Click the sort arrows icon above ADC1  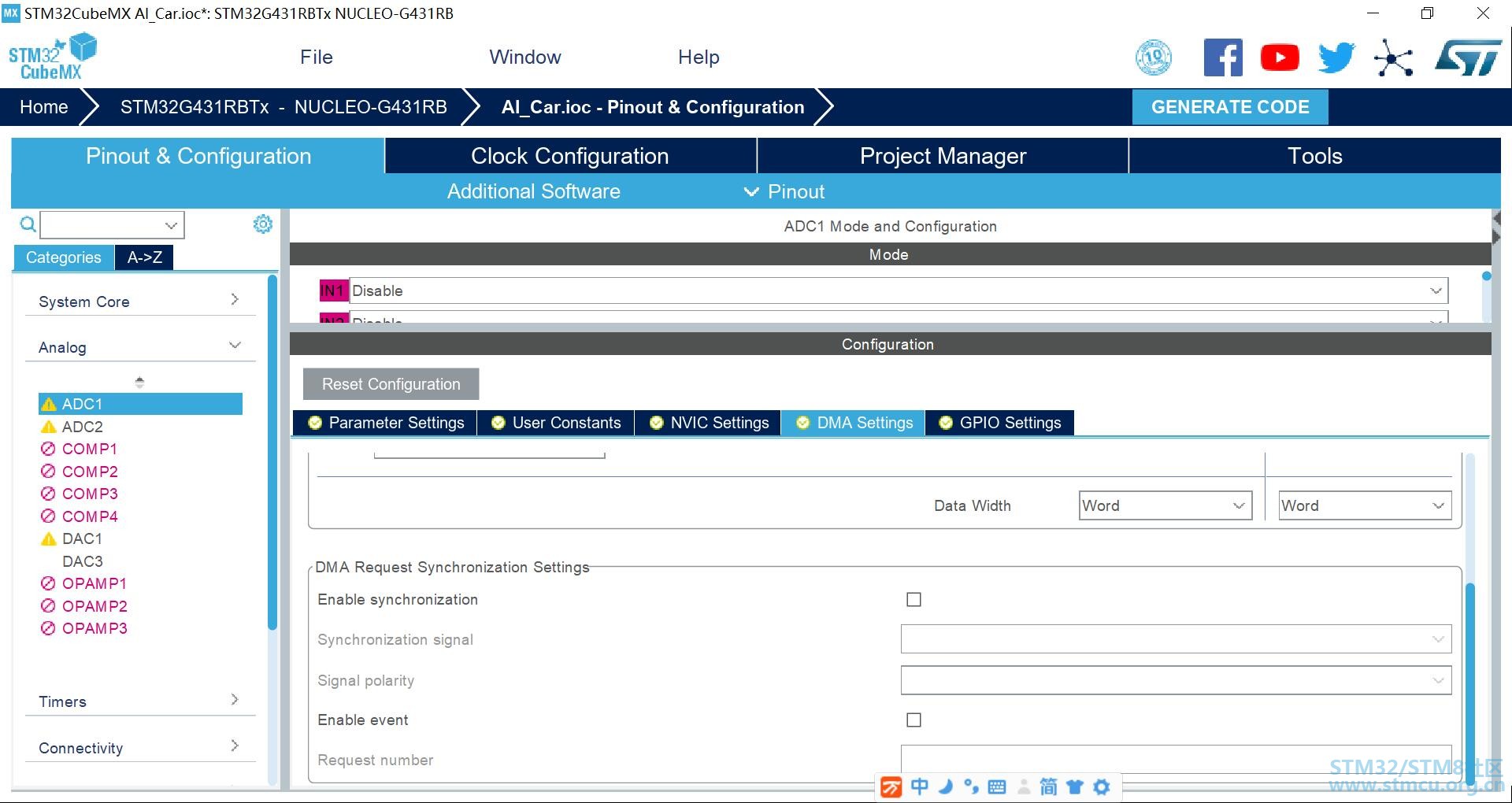139,382
